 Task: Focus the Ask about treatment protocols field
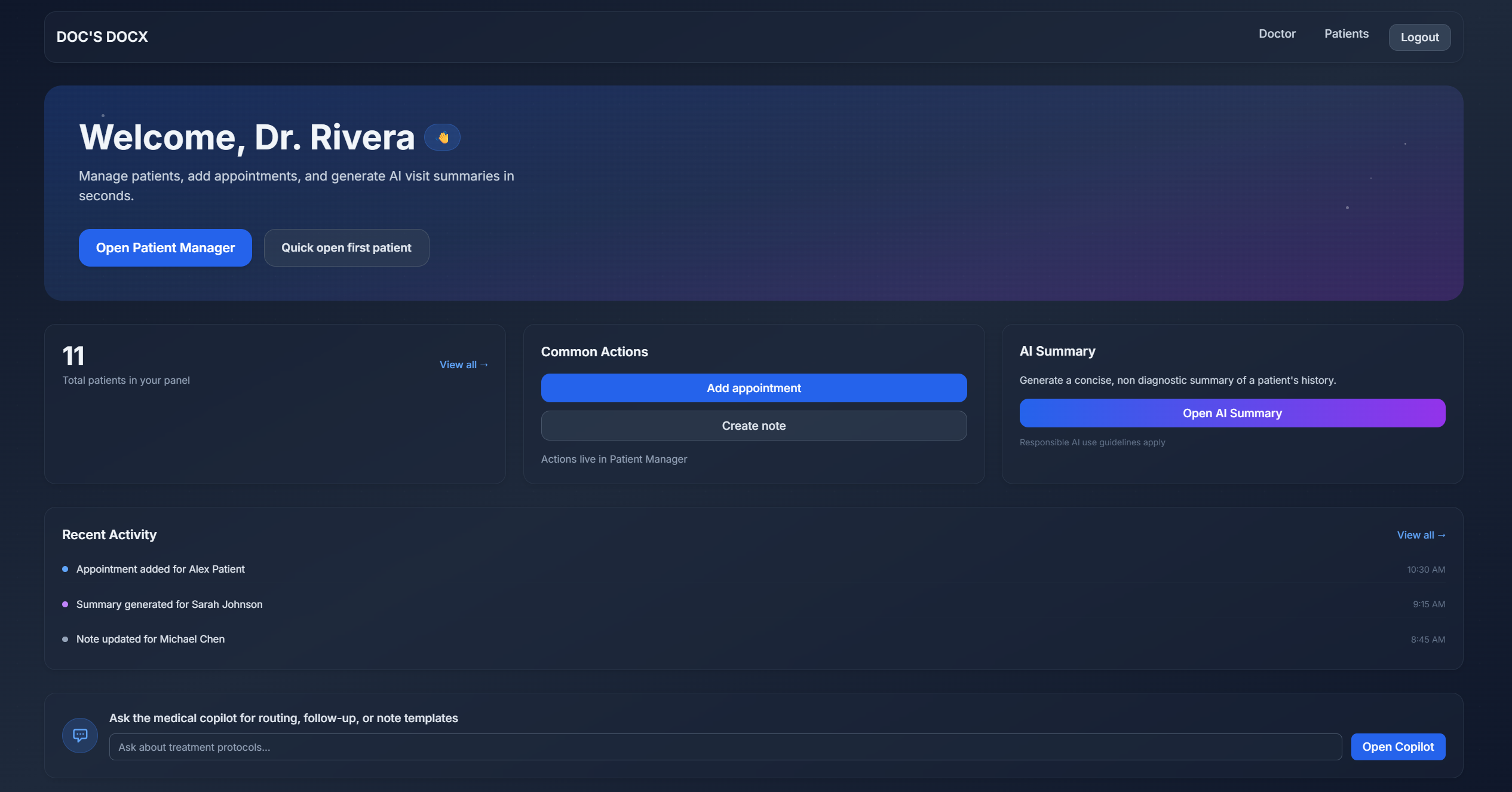coord(725,747)
